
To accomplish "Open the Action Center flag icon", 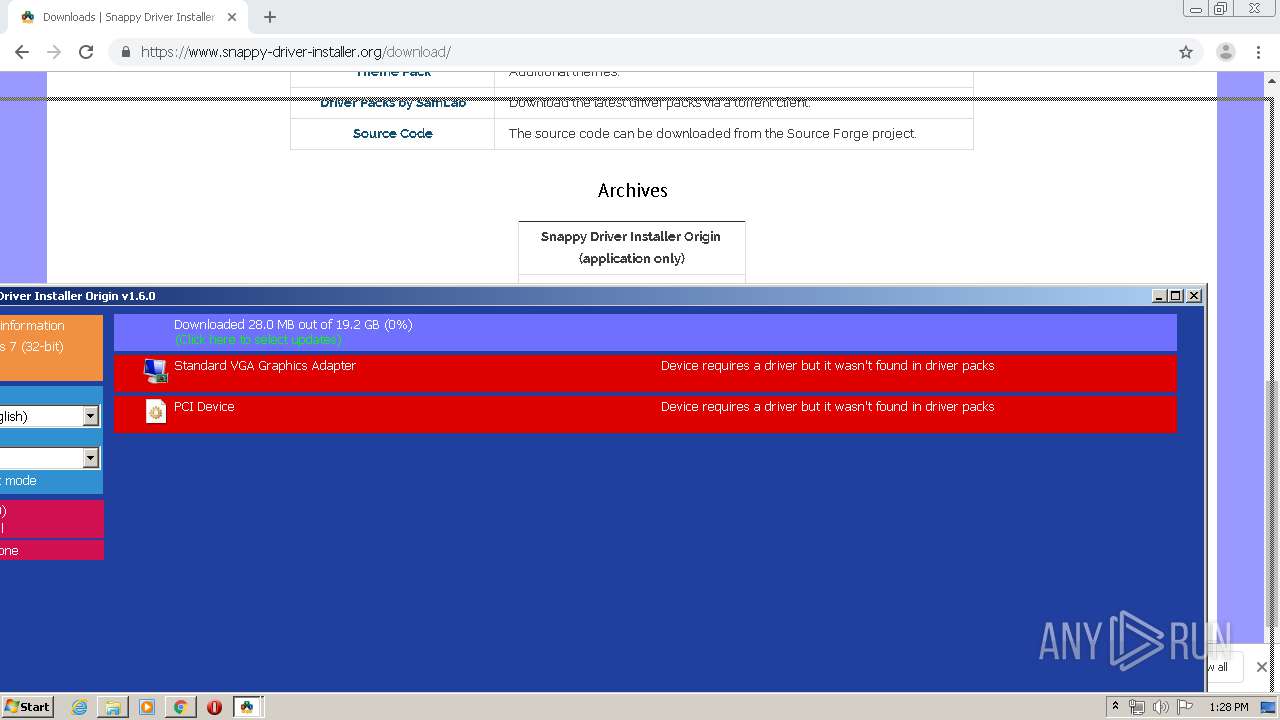I will pos(1185,707).
